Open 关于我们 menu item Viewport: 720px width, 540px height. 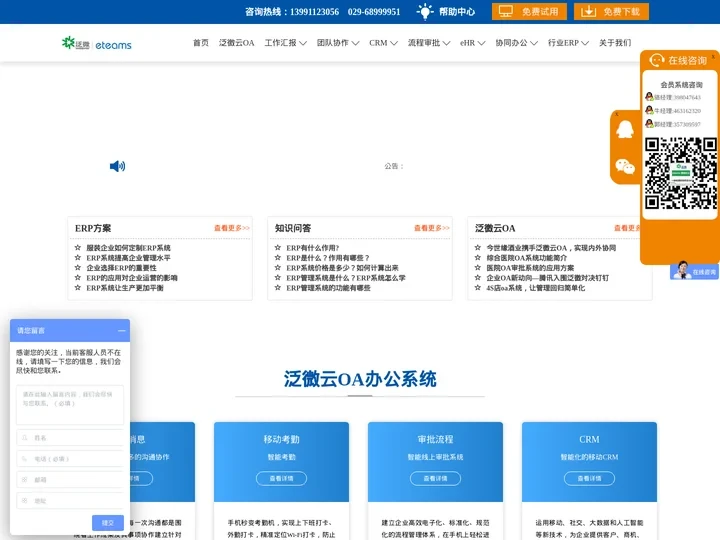click(x=615, y=43)
